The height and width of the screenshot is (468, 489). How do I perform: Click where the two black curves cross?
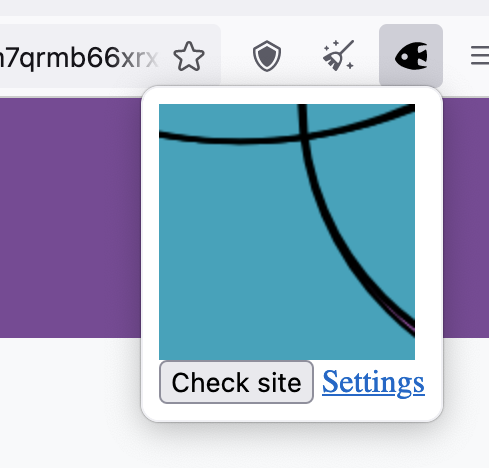[x=303, y=135]
